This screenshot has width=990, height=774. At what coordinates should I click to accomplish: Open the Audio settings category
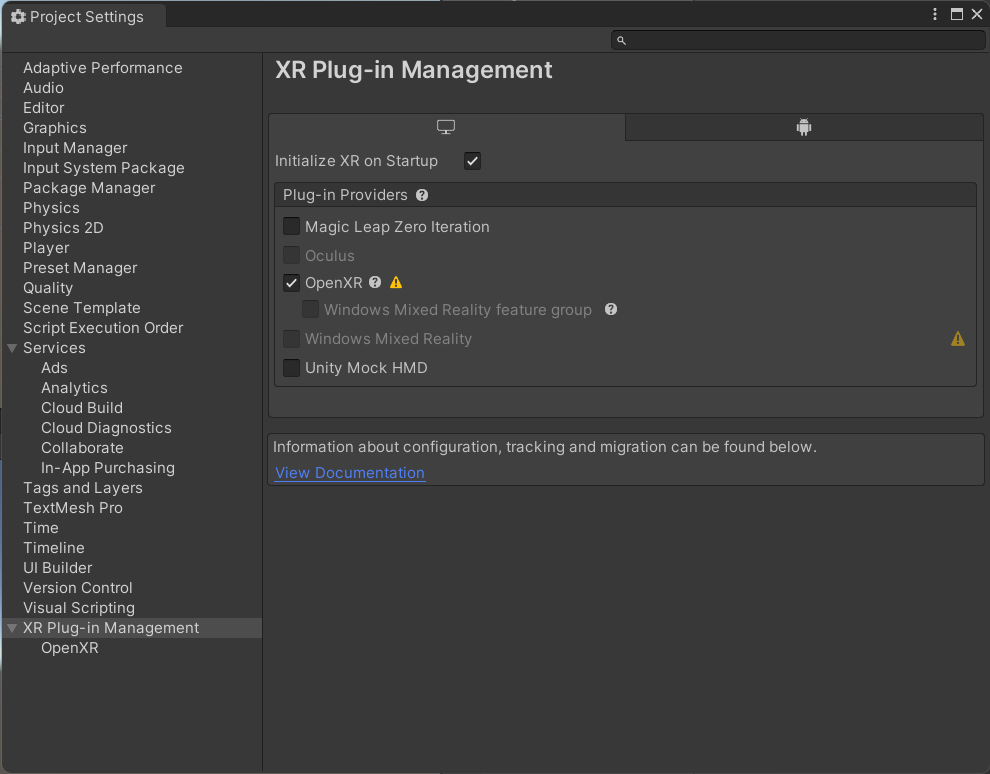(x=43, y=88)
